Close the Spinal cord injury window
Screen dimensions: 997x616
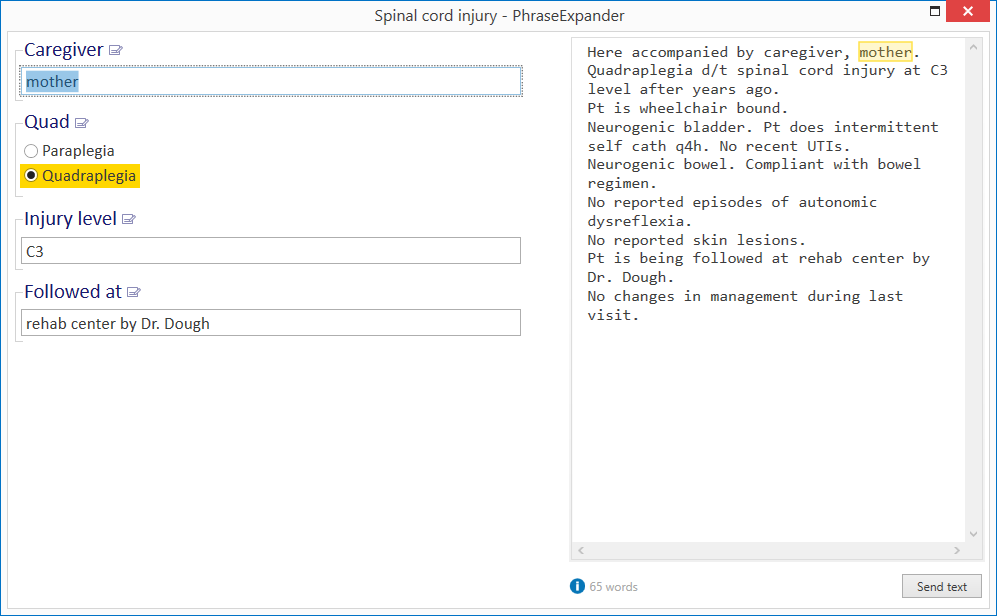[968, 11]
